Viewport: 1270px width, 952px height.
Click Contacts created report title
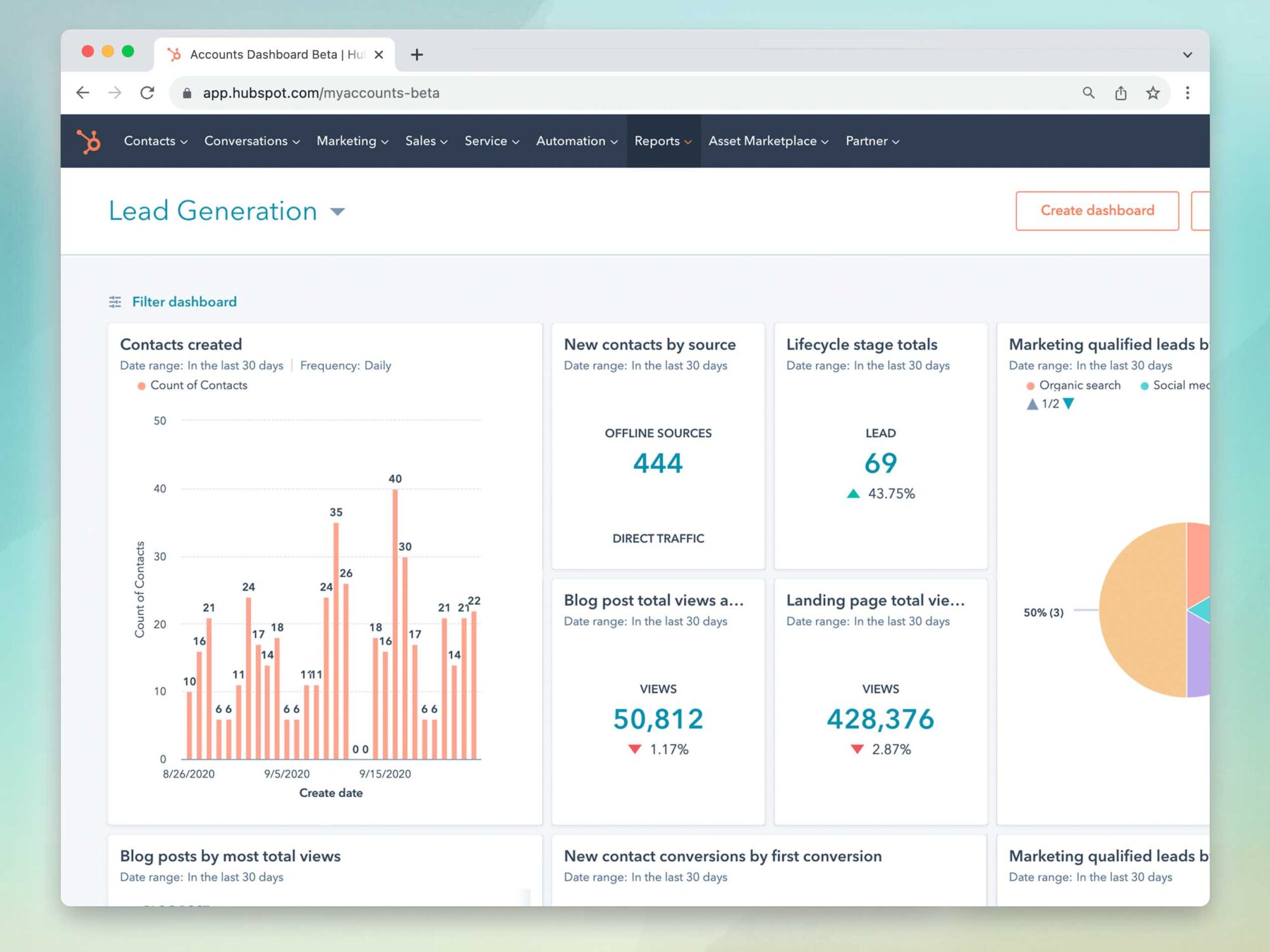(181, 345)
